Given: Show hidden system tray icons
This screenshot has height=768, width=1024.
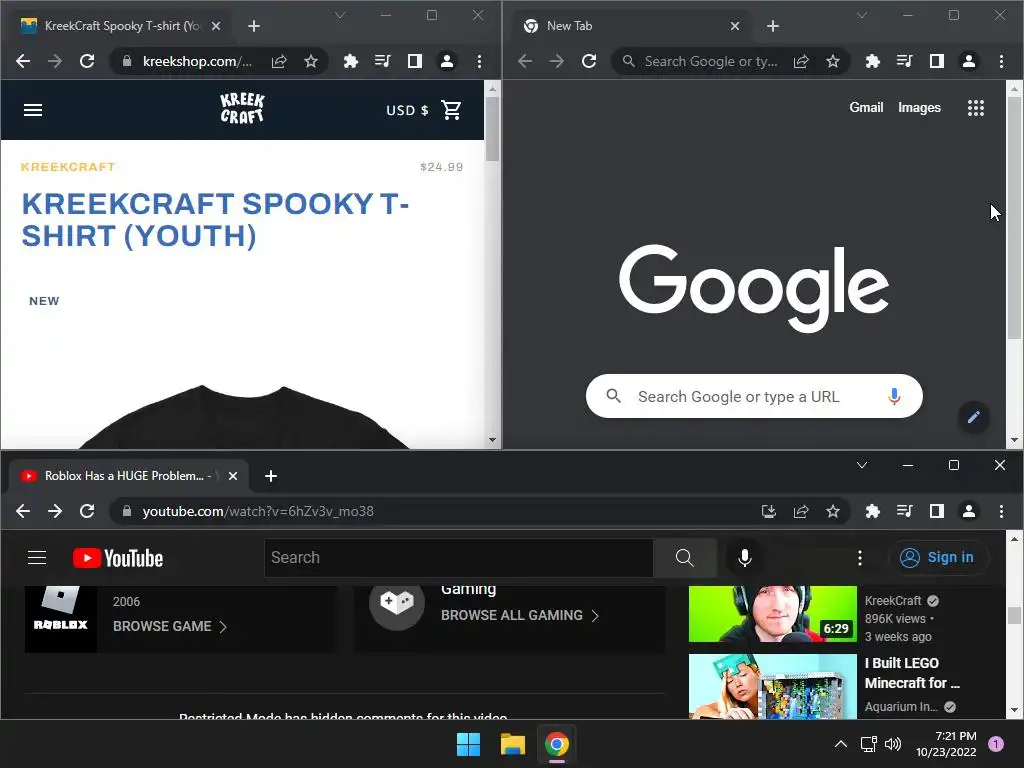Looking at the screenshot, I should click(x=841, y=744).
